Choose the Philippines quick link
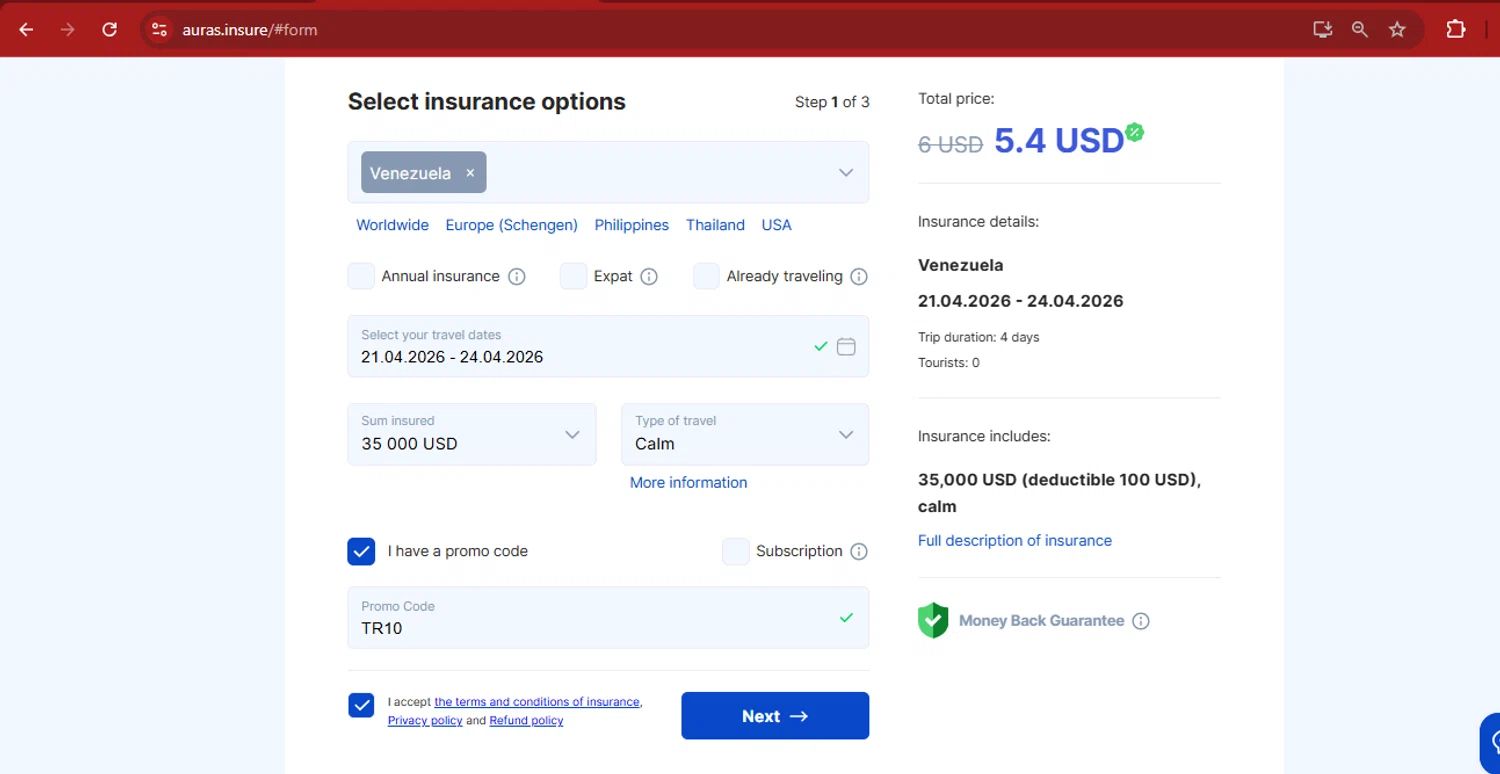 pyautogui.click(x=631, y=225)
